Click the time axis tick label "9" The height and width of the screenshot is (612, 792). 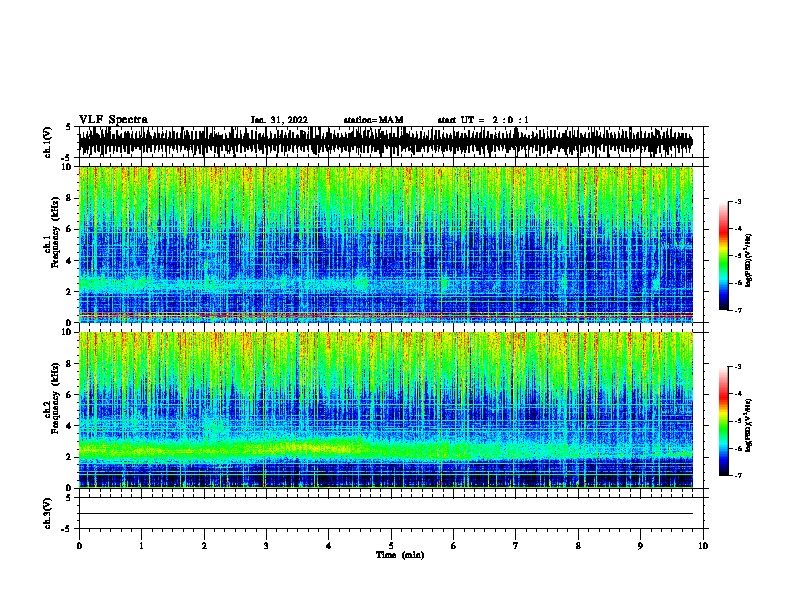640,545
